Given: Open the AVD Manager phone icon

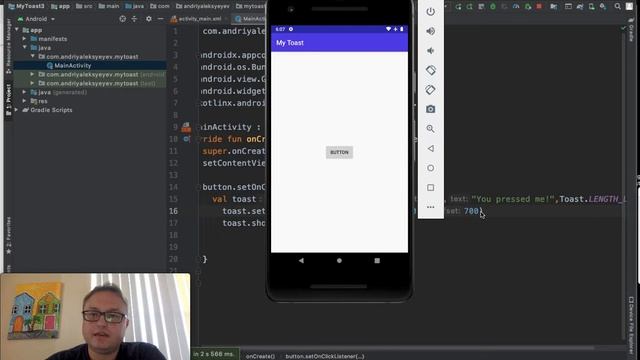Looking at the screenshot, I should [591, 7].
